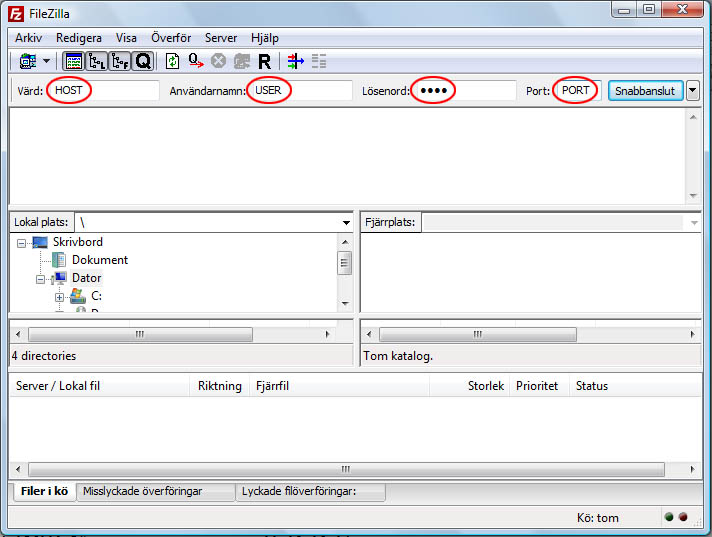Click message log scroll down arrow
Viewport: 712px width, 537px height.
click(693, 196)
